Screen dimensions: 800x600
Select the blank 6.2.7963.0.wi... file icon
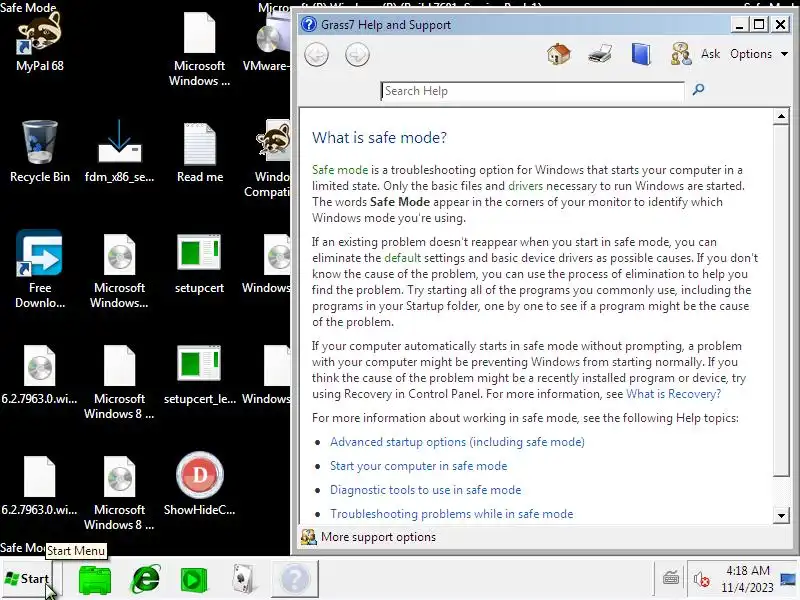[40, 486]
